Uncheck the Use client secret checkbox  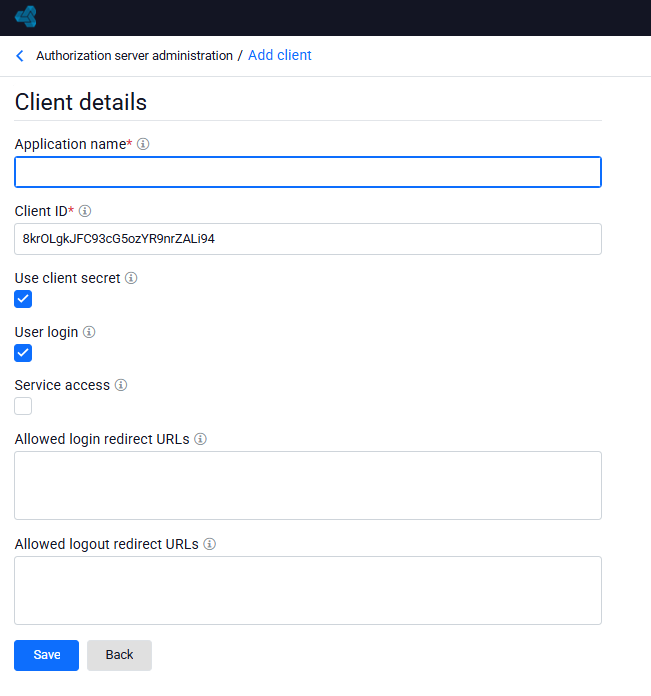[x=23, y=299]
